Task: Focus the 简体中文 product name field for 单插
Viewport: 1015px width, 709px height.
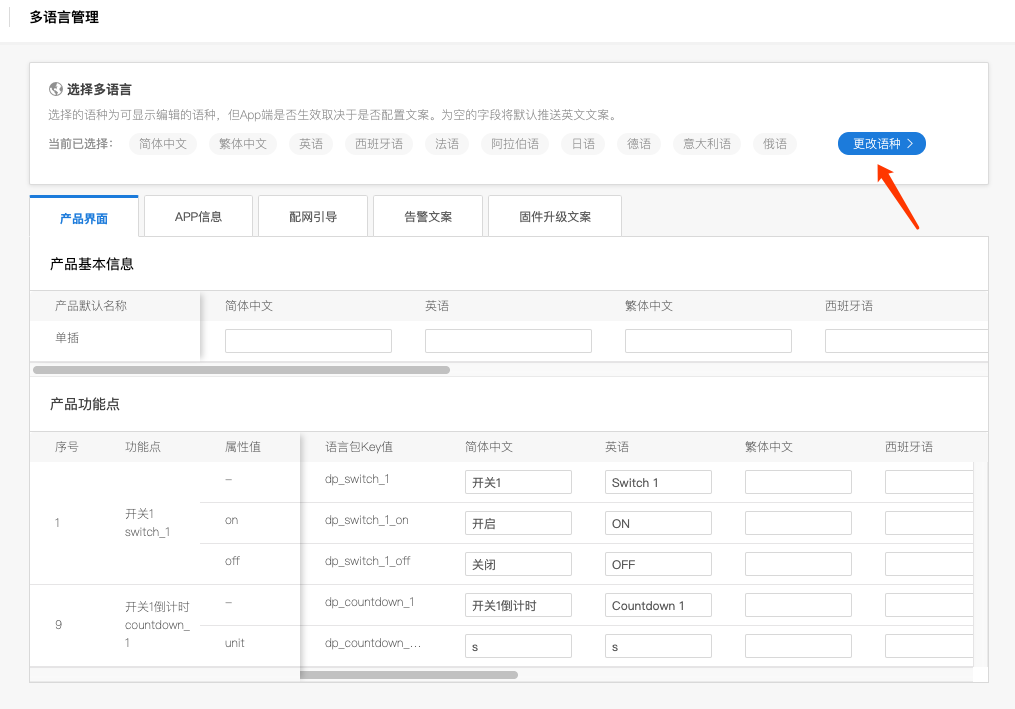Action: [308, 341]
